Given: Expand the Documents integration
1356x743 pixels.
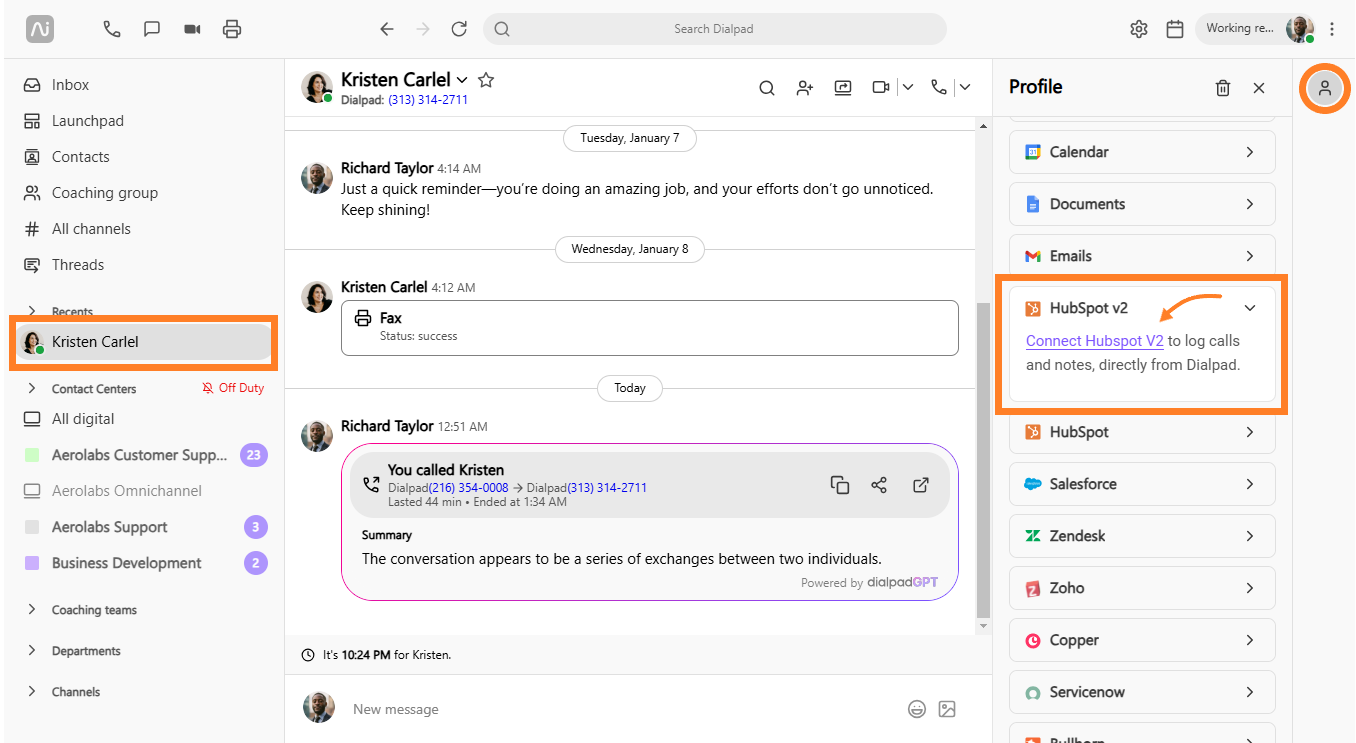Looking at the screenshot, I should coord(1142,204).
